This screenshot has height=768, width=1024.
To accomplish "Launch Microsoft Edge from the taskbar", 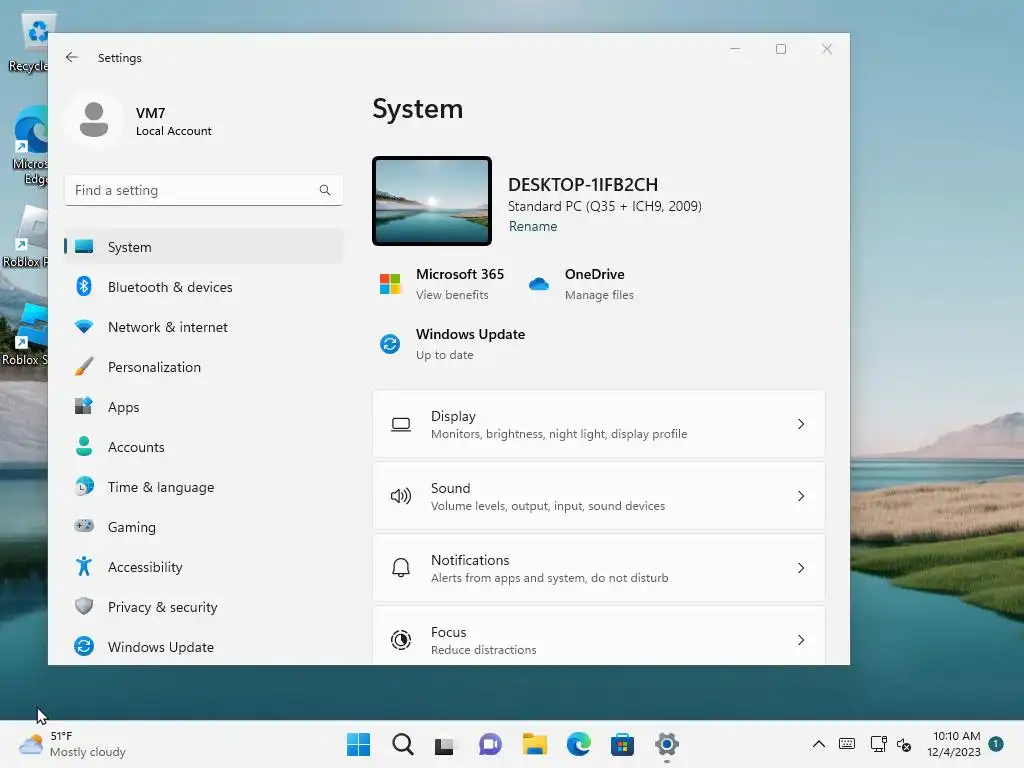I will (x=579, y=744).
